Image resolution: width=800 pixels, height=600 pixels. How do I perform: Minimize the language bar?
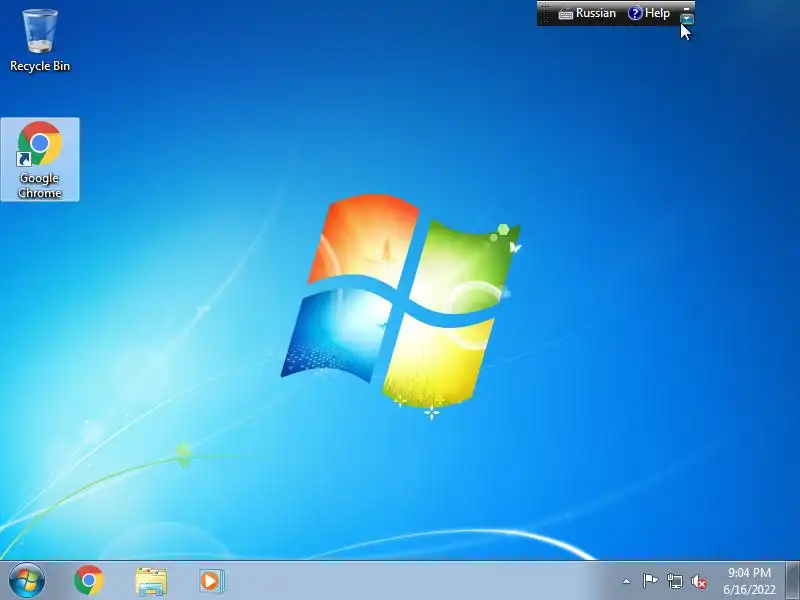pyautogui.click(x=687, y=8)
